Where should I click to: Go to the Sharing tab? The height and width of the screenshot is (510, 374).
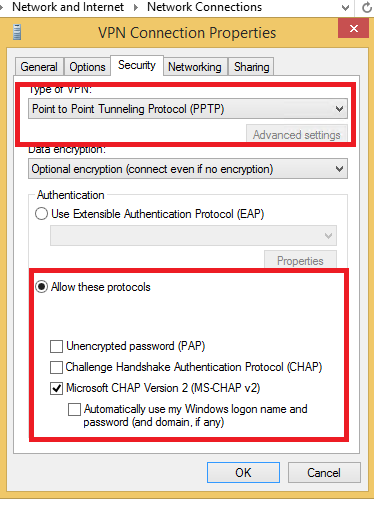(251, 67)
